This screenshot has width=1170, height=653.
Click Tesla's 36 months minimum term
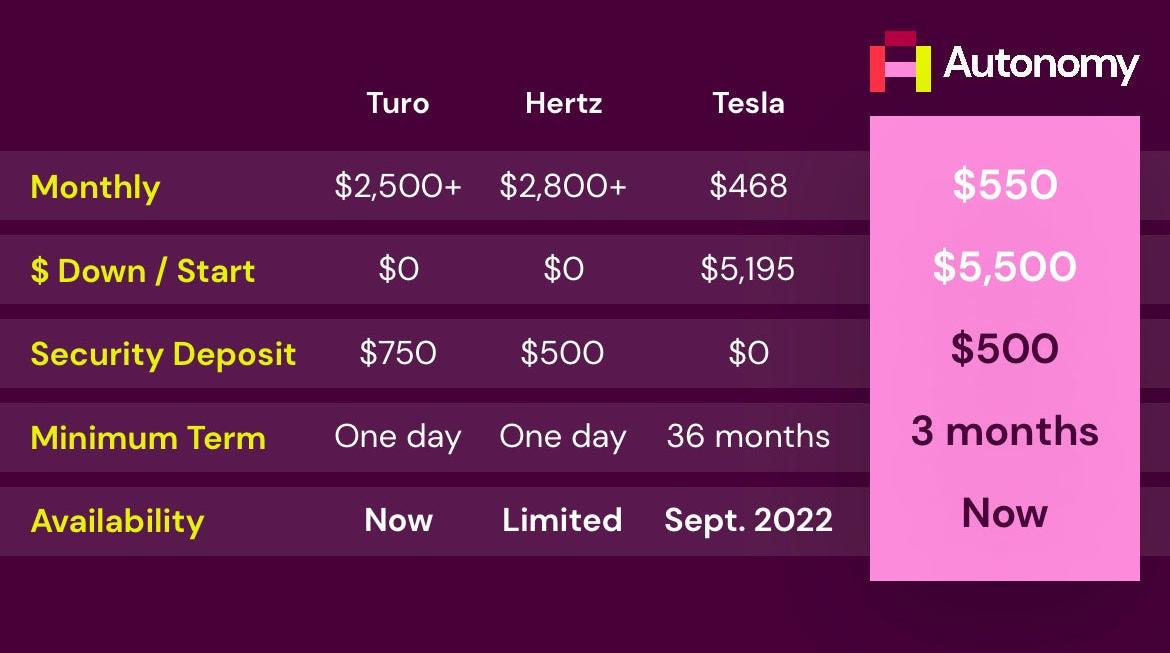click(x=748, y=437)
